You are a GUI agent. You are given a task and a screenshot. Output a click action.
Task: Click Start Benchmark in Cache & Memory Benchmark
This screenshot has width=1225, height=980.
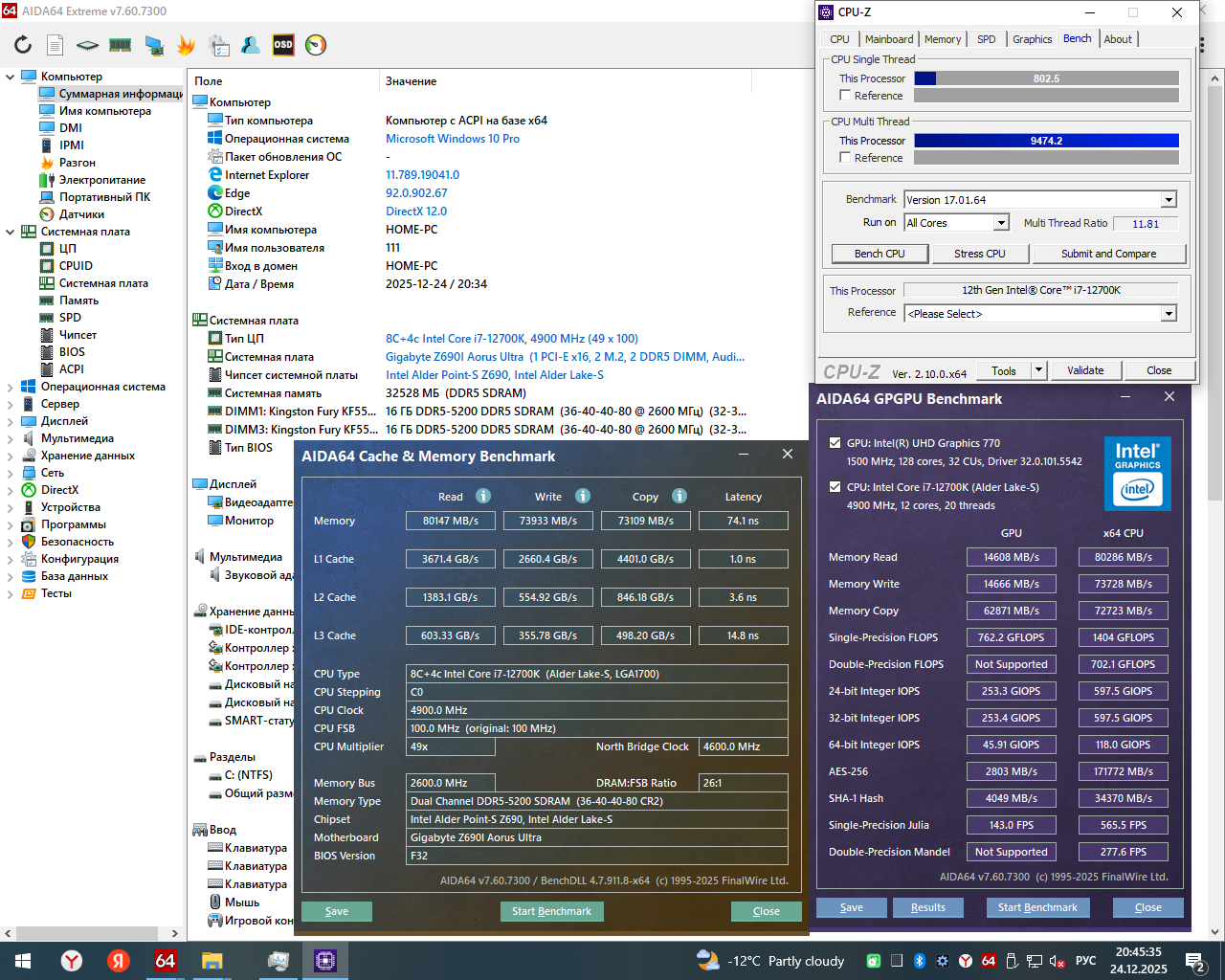551,911
